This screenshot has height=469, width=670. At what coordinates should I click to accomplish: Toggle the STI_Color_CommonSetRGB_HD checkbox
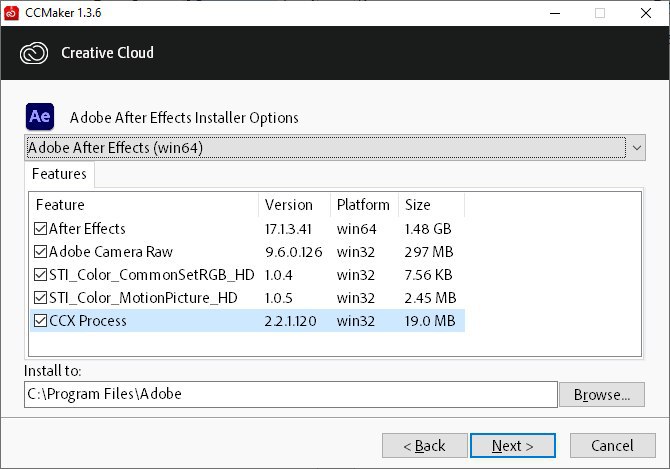(40, 275)
